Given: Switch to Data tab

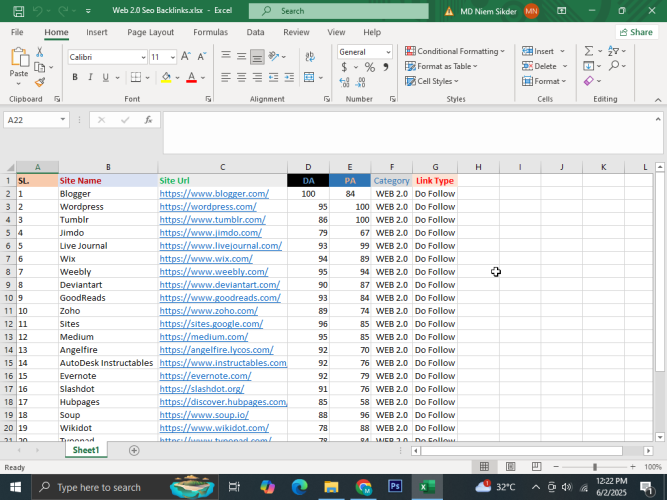Looking at the screenshot, I should click(255, 32).
